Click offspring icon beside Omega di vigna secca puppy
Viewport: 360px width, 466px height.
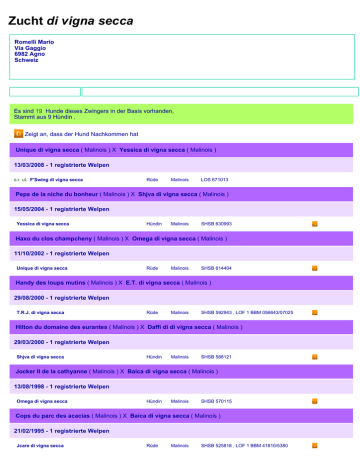314,401
